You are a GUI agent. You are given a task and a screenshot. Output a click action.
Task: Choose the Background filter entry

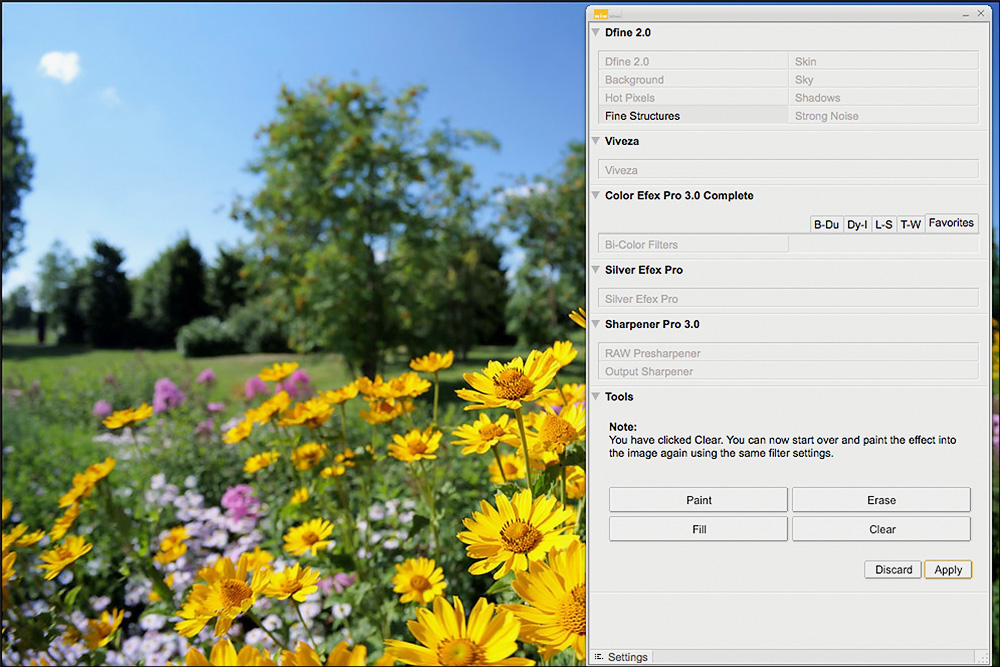pos(693,80)
